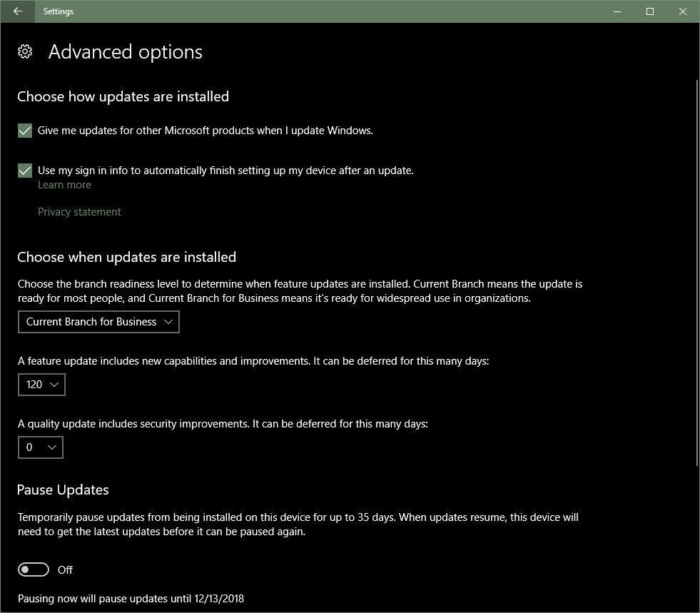The height and width of the screenshot is (613, 700).
Task: Minimize the Settings window
Action: click(617, 12)
